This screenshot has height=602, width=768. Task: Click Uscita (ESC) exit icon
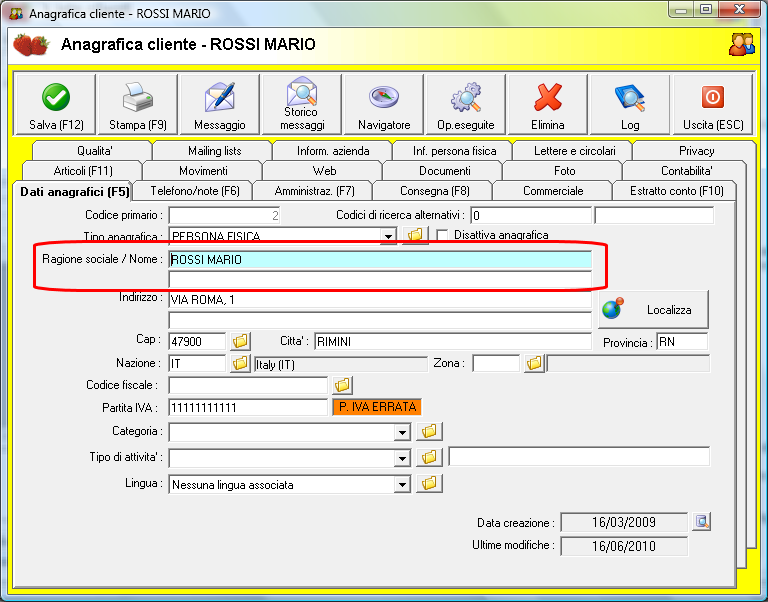click(x=713, y=97)
